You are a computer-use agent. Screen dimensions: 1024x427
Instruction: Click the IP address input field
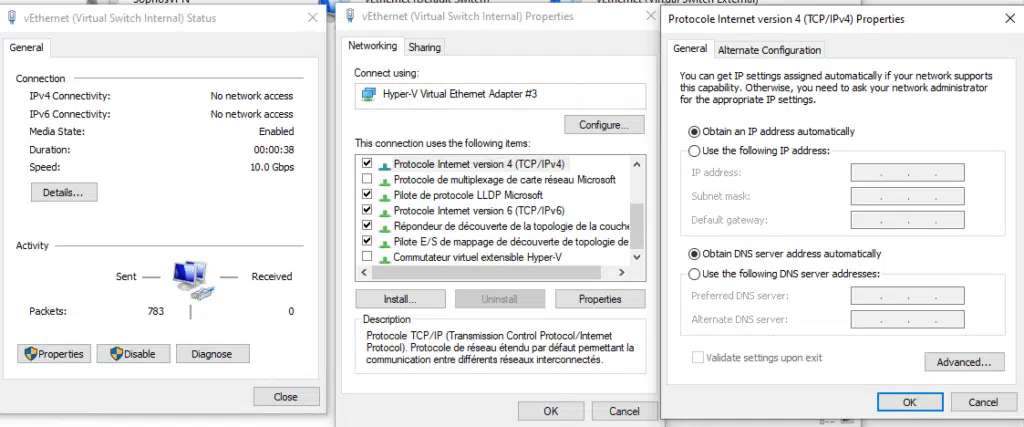(908, 173)
